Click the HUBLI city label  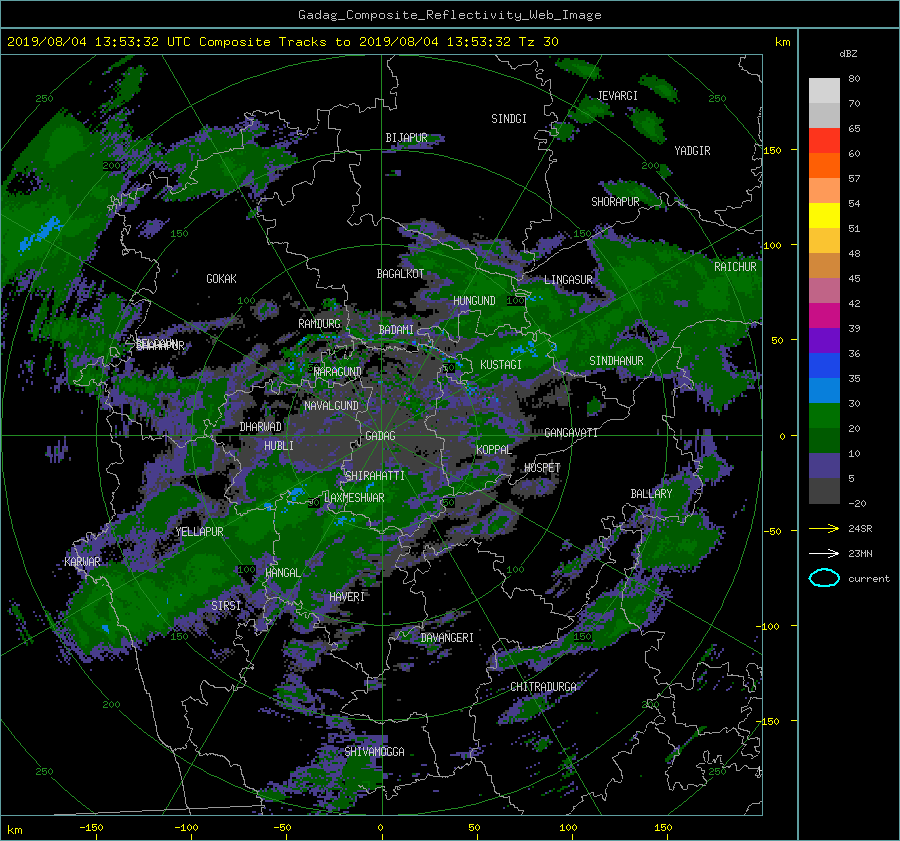coord(279,446)
